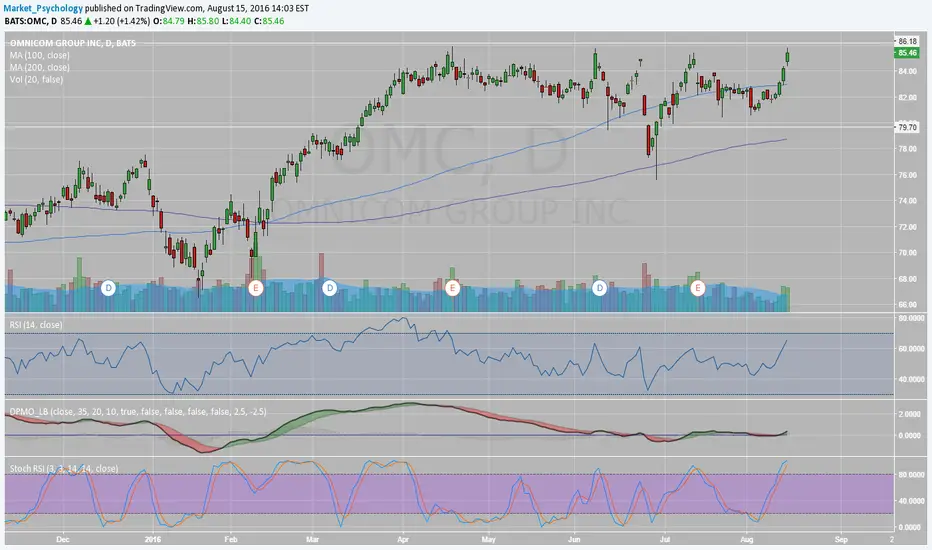Click the L:84.40 low value
The width and height of the screenshot is (932, 550).
pyautogui.click(x=236, y=21)
